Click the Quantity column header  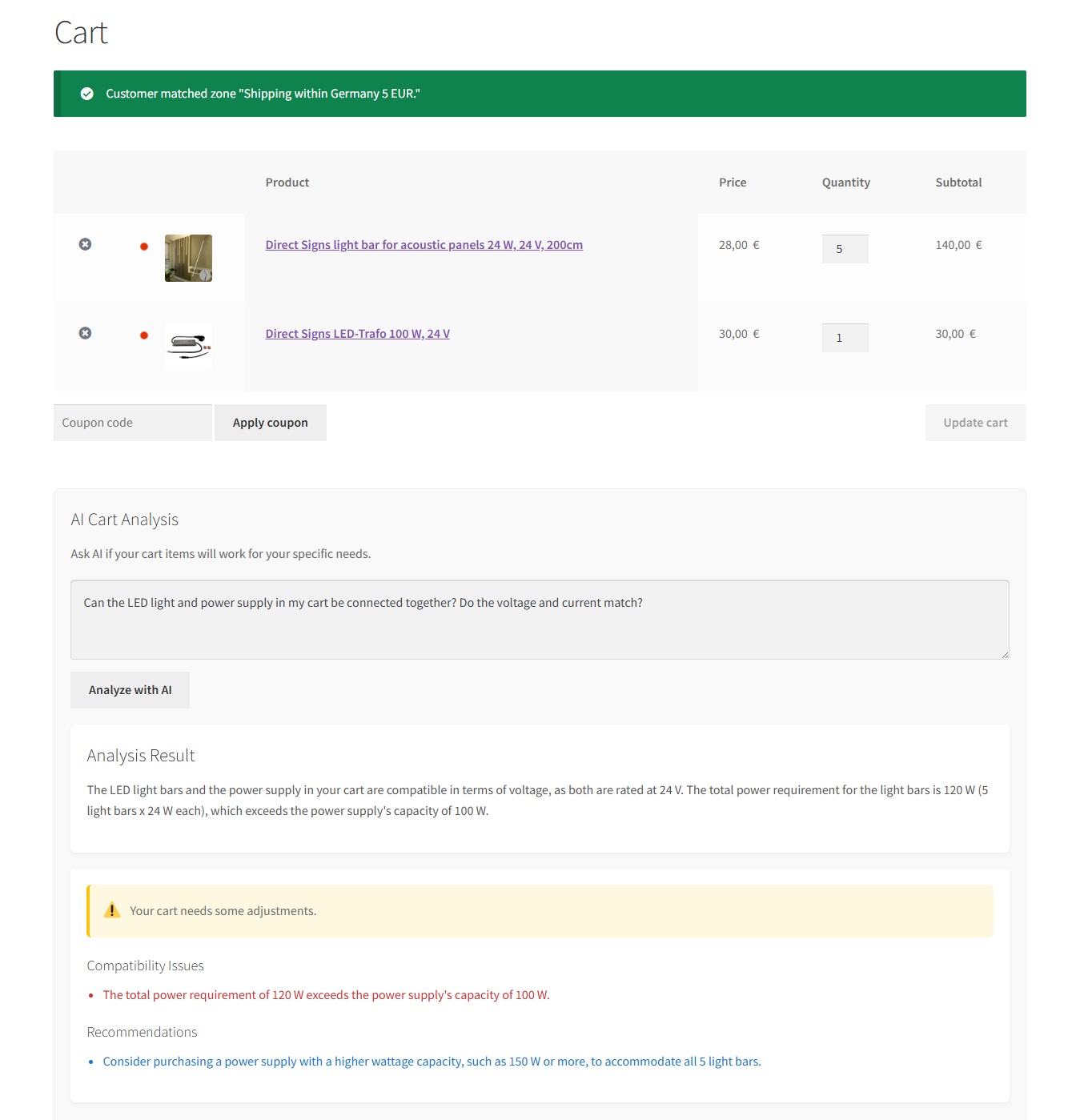pyautogui.click(x=846, y=183)
